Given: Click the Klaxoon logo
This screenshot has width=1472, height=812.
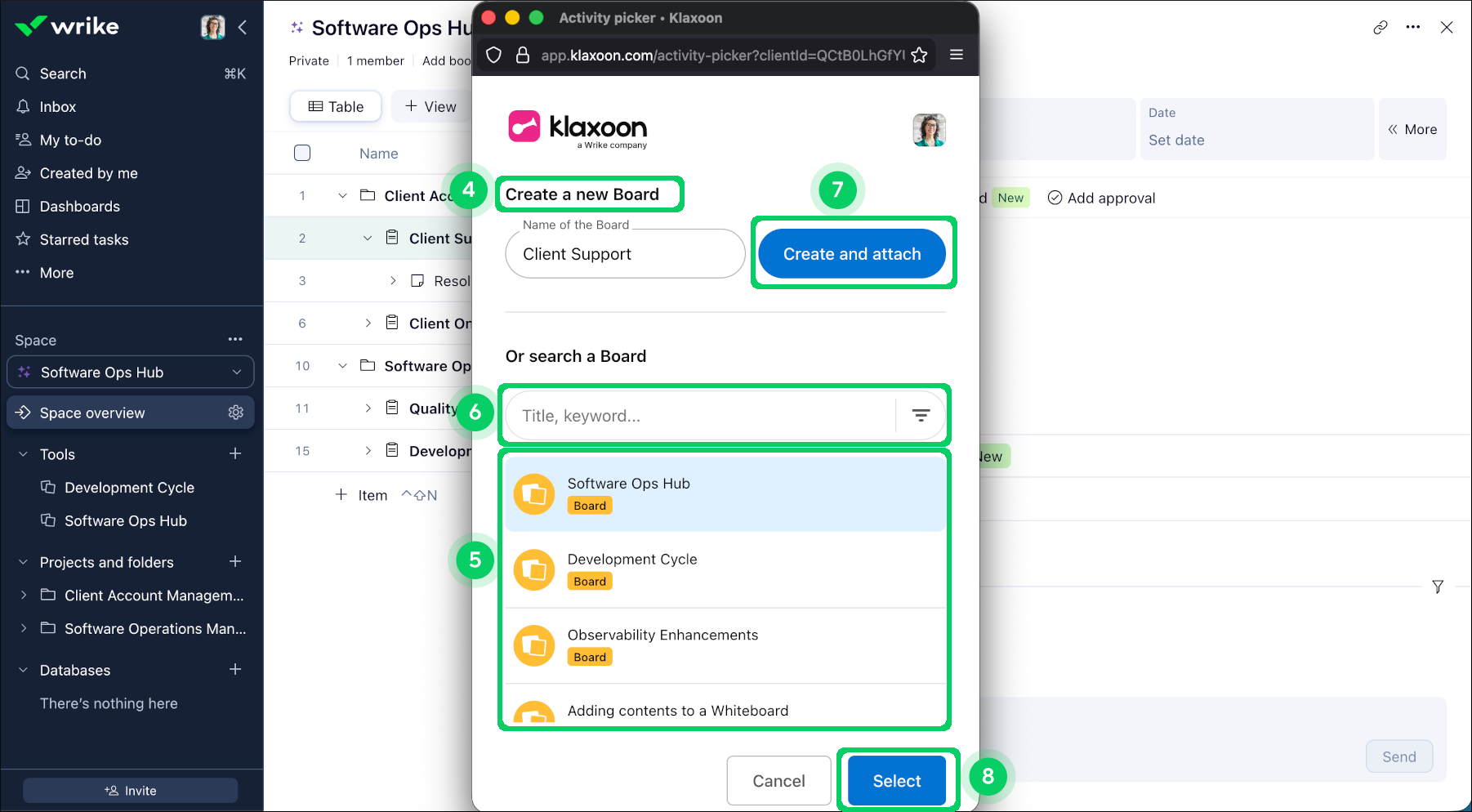Looking at the screenshot, I should (x=578, y=129).
